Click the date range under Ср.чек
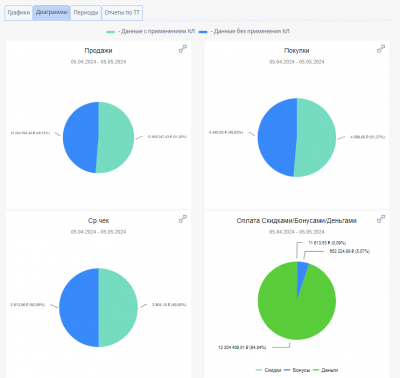Viewport: 400px width, 378px height. pyautogui.click(x=98, y=232)
